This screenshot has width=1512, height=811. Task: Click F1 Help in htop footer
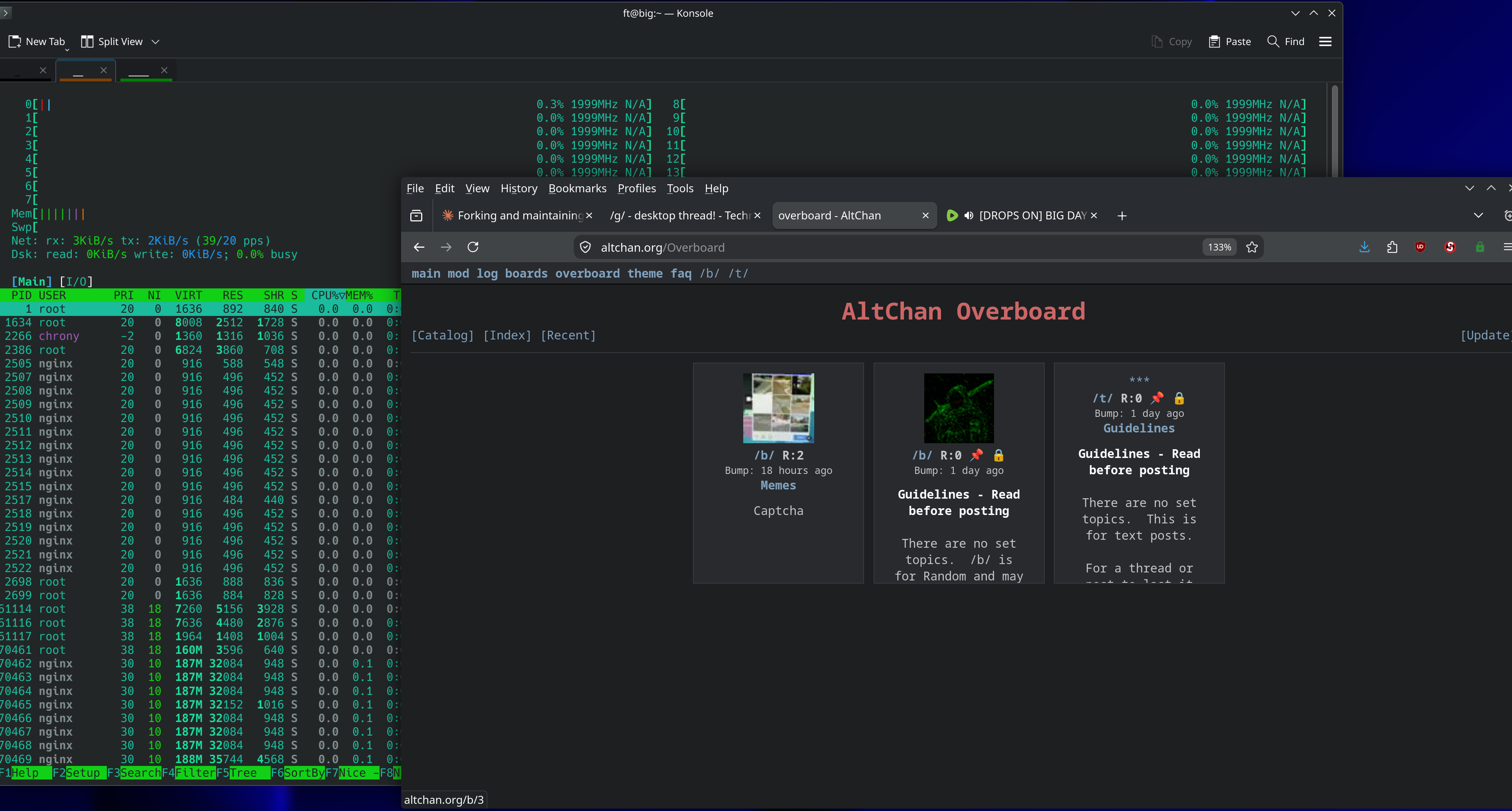point(25,773)
